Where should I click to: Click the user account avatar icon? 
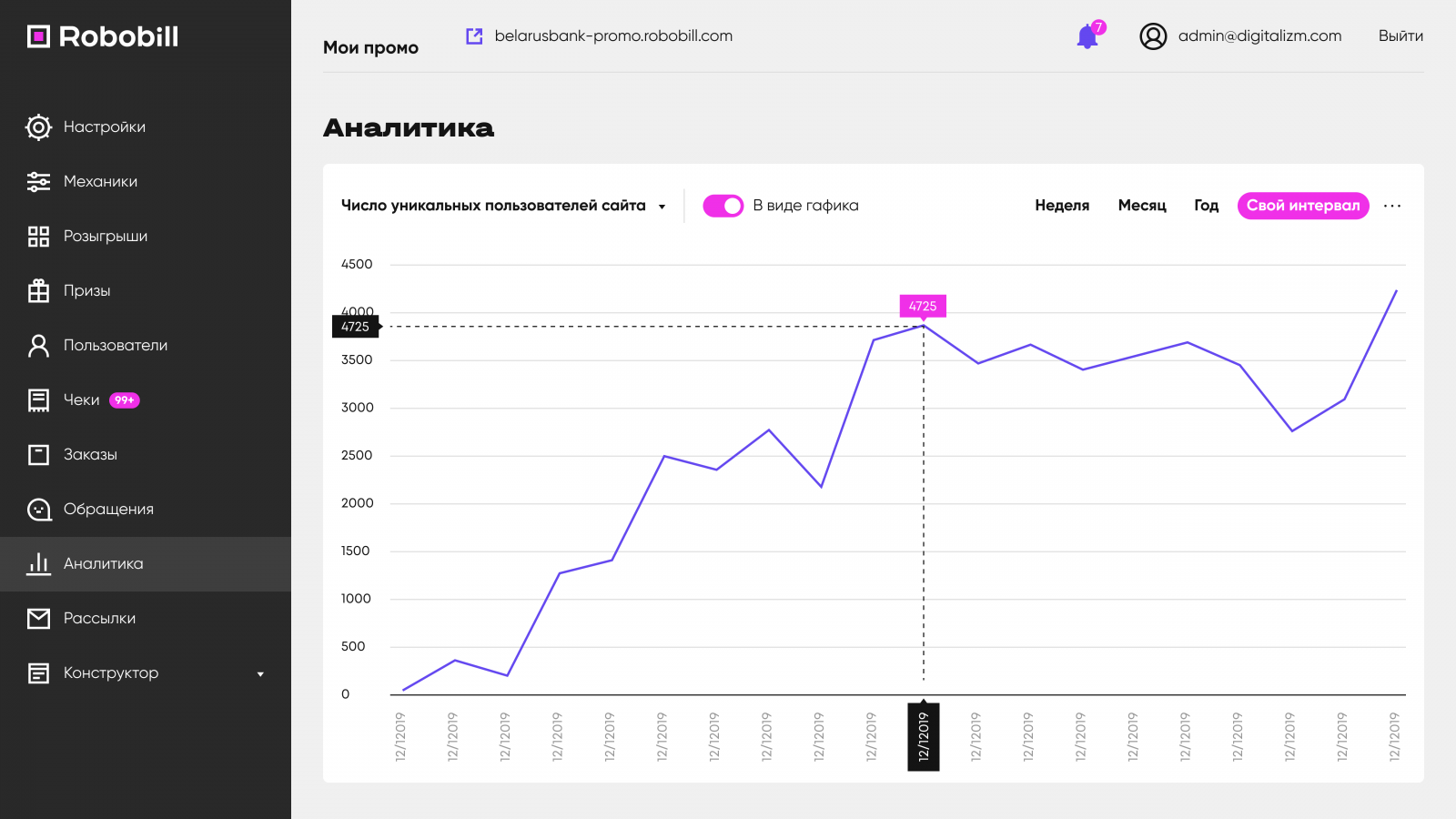point(1153,36)
